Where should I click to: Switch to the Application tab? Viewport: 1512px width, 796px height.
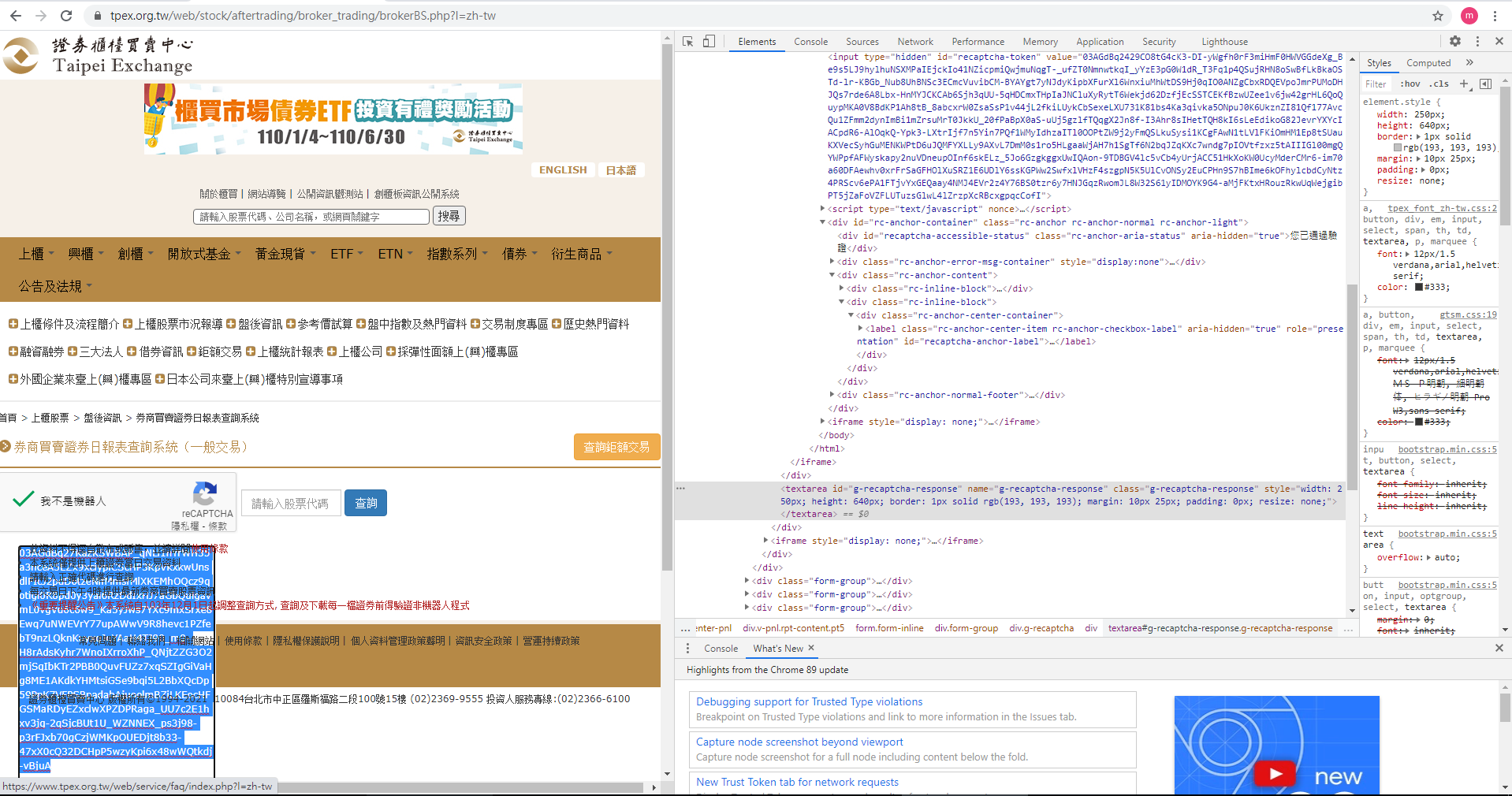tap(1100, 42)
